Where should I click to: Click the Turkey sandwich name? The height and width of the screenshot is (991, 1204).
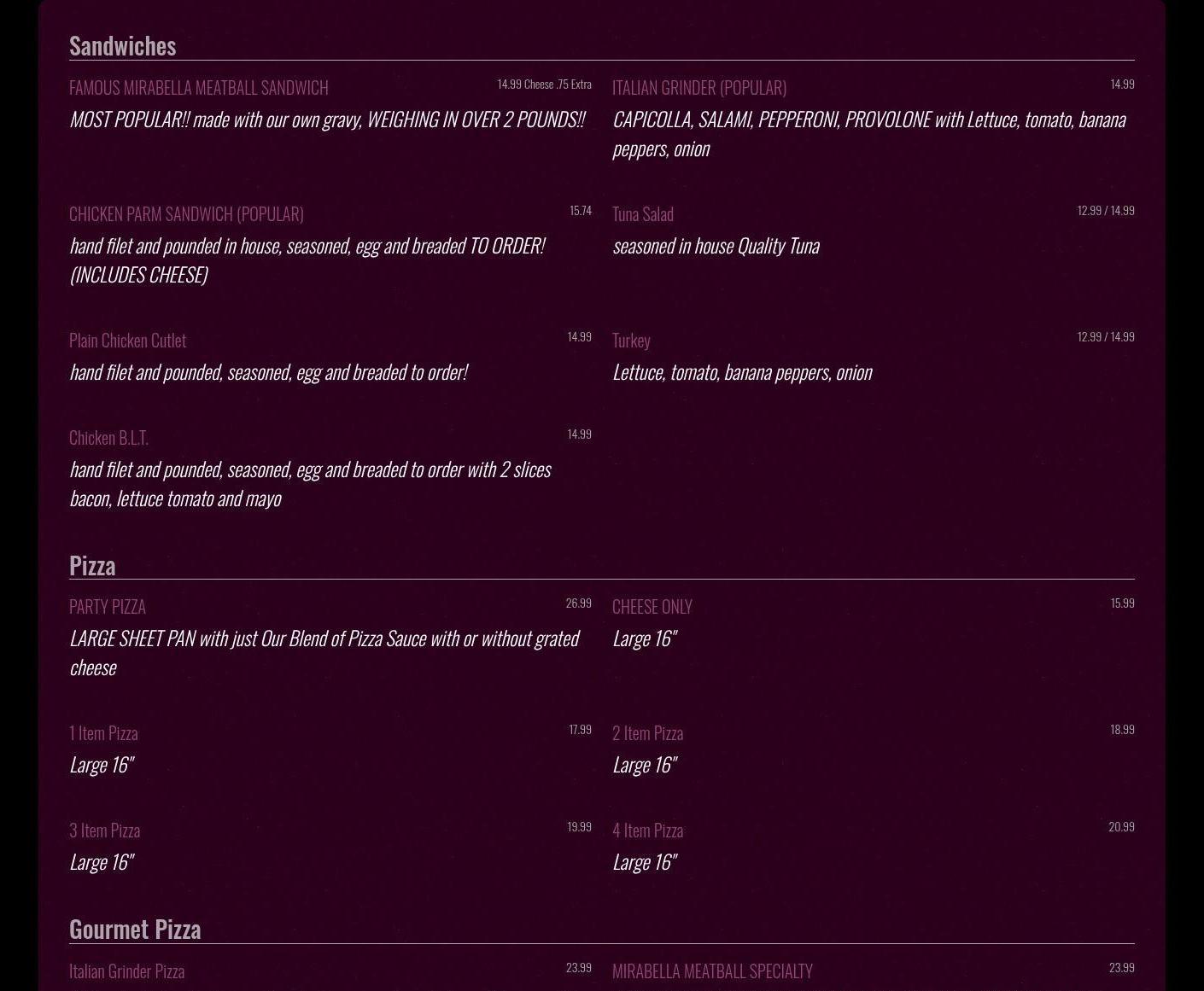[631, 341]
